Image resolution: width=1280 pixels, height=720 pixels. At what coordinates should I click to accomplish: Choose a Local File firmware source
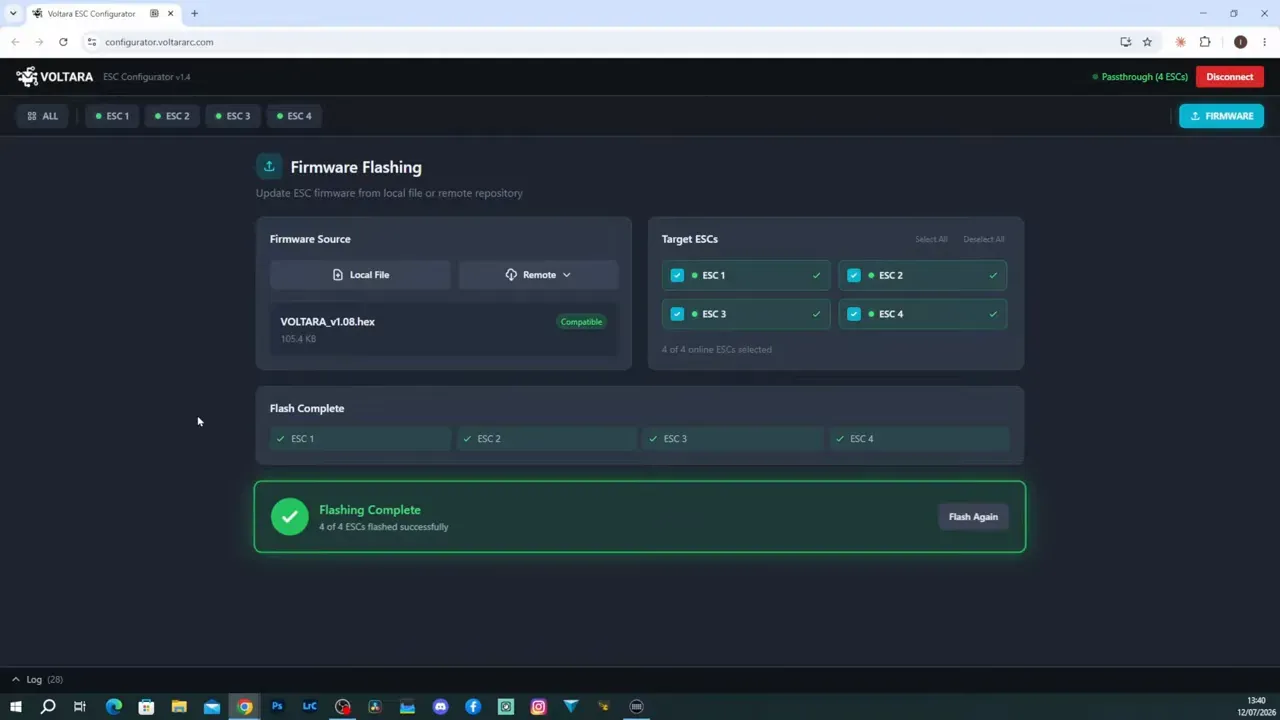(360, 275)
